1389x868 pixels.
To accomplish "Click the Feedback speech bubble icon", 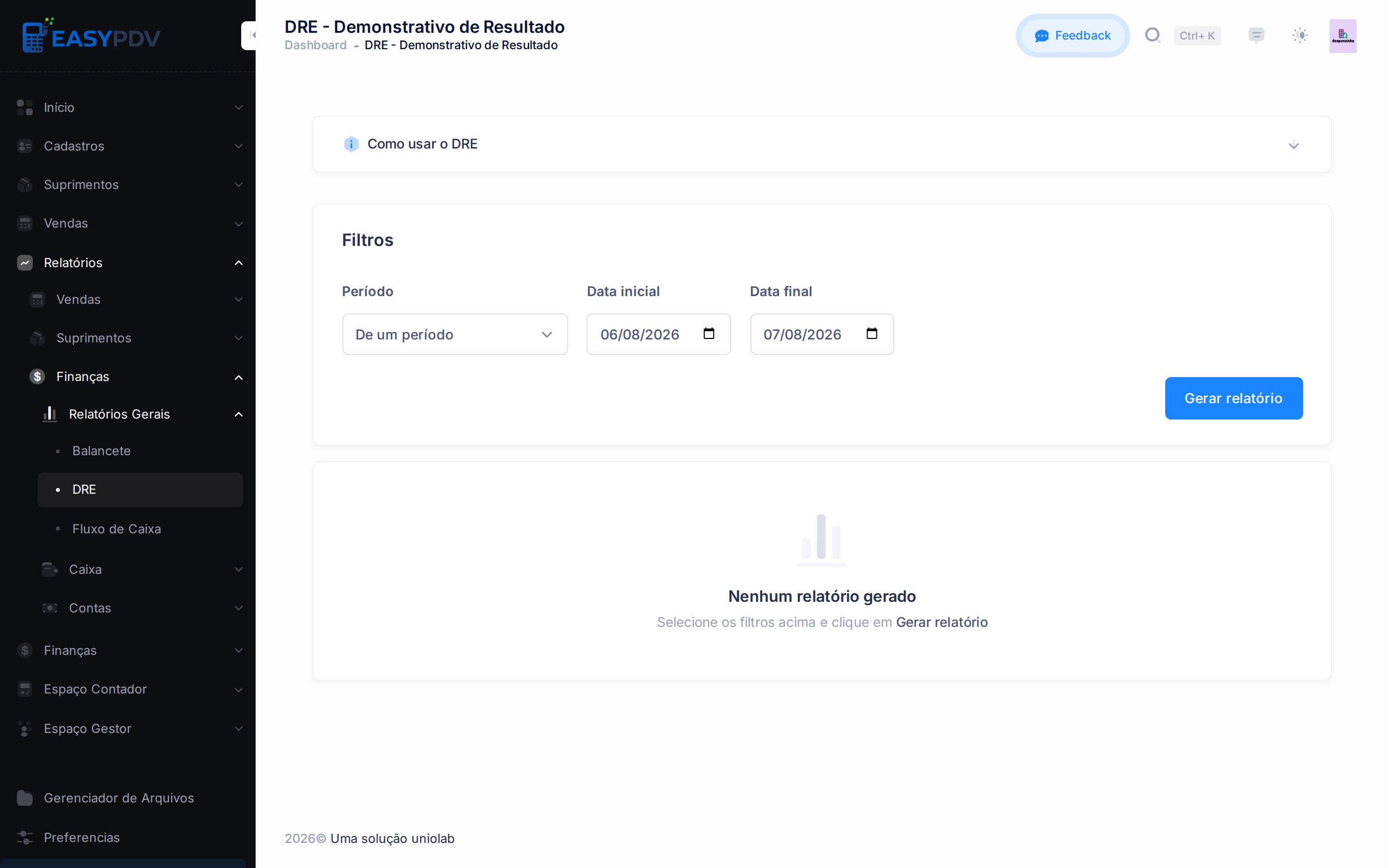I will point(1041,36).
